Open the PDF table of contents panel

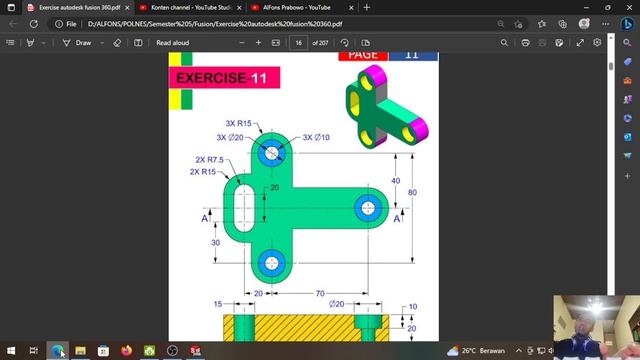click(x=10, y=43)
